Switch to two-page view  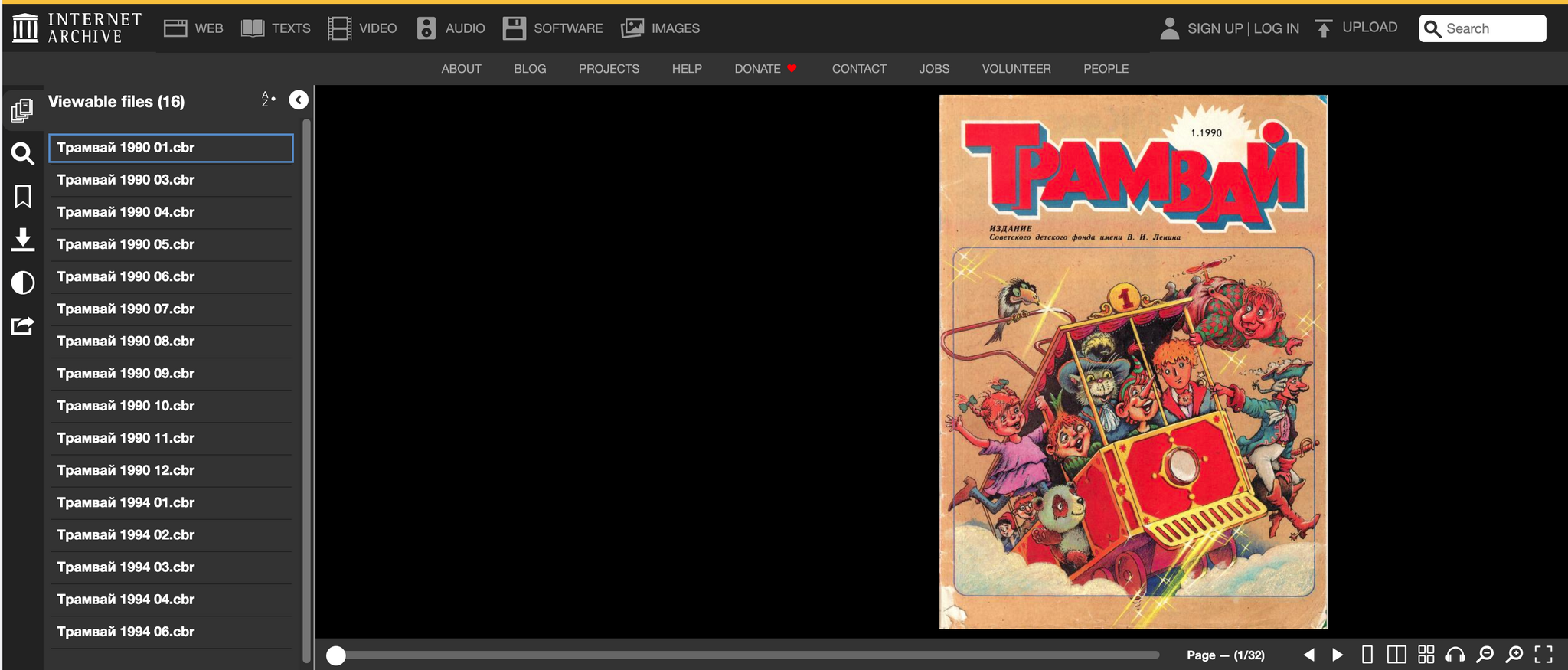tap(1396, 655)
